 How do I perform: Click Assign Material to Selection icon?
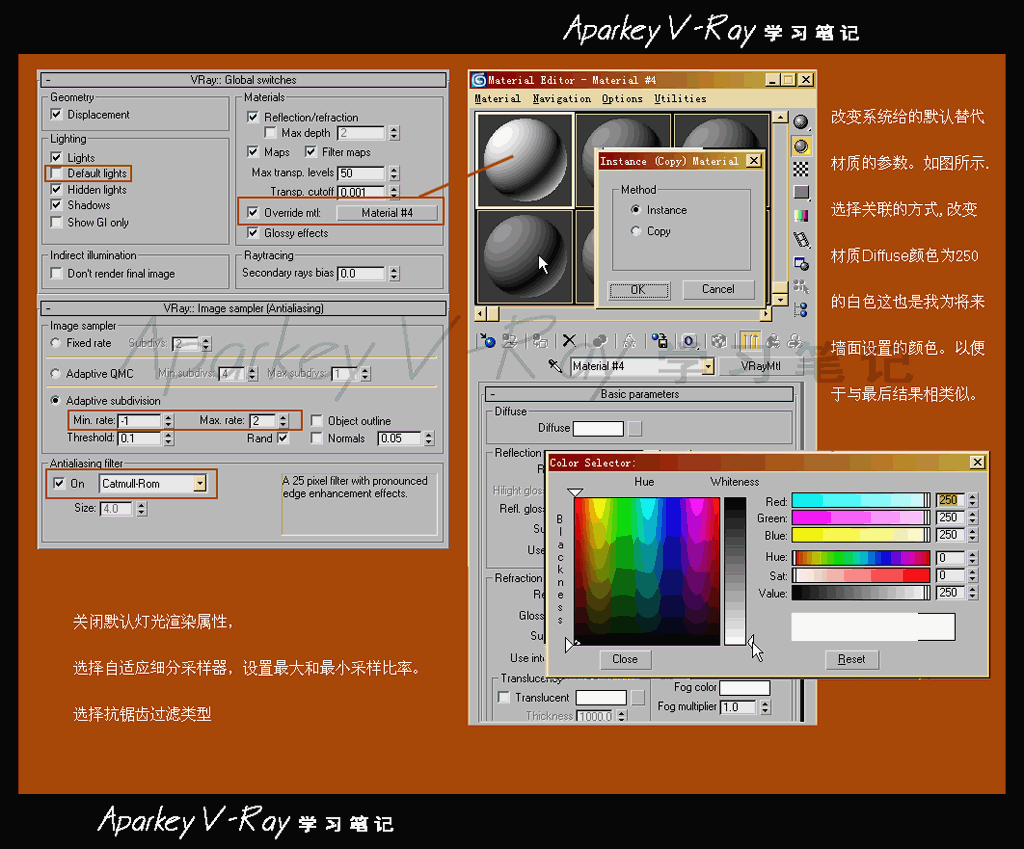(540, 340)
